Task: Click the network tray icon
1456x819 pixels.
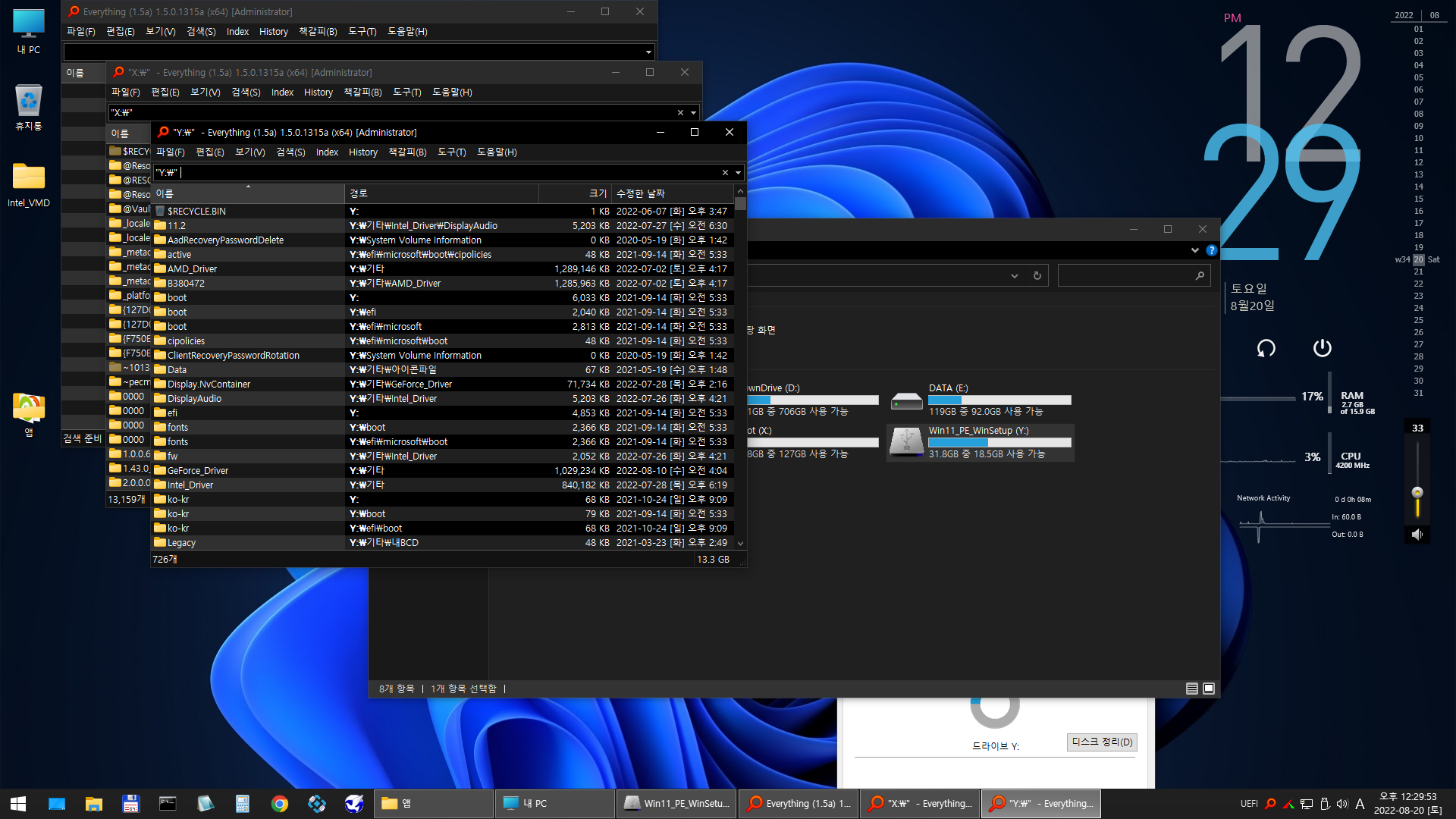Action: (1307, 804)
